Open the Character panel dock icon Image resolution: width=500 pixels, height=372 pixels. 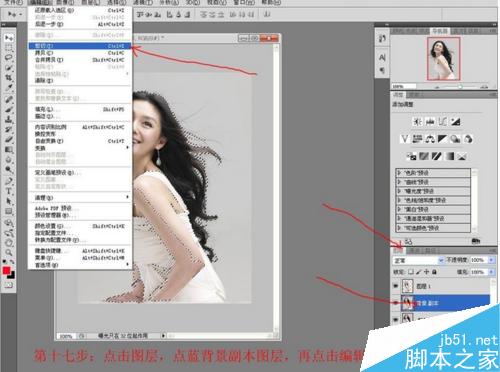pos(382,58)
